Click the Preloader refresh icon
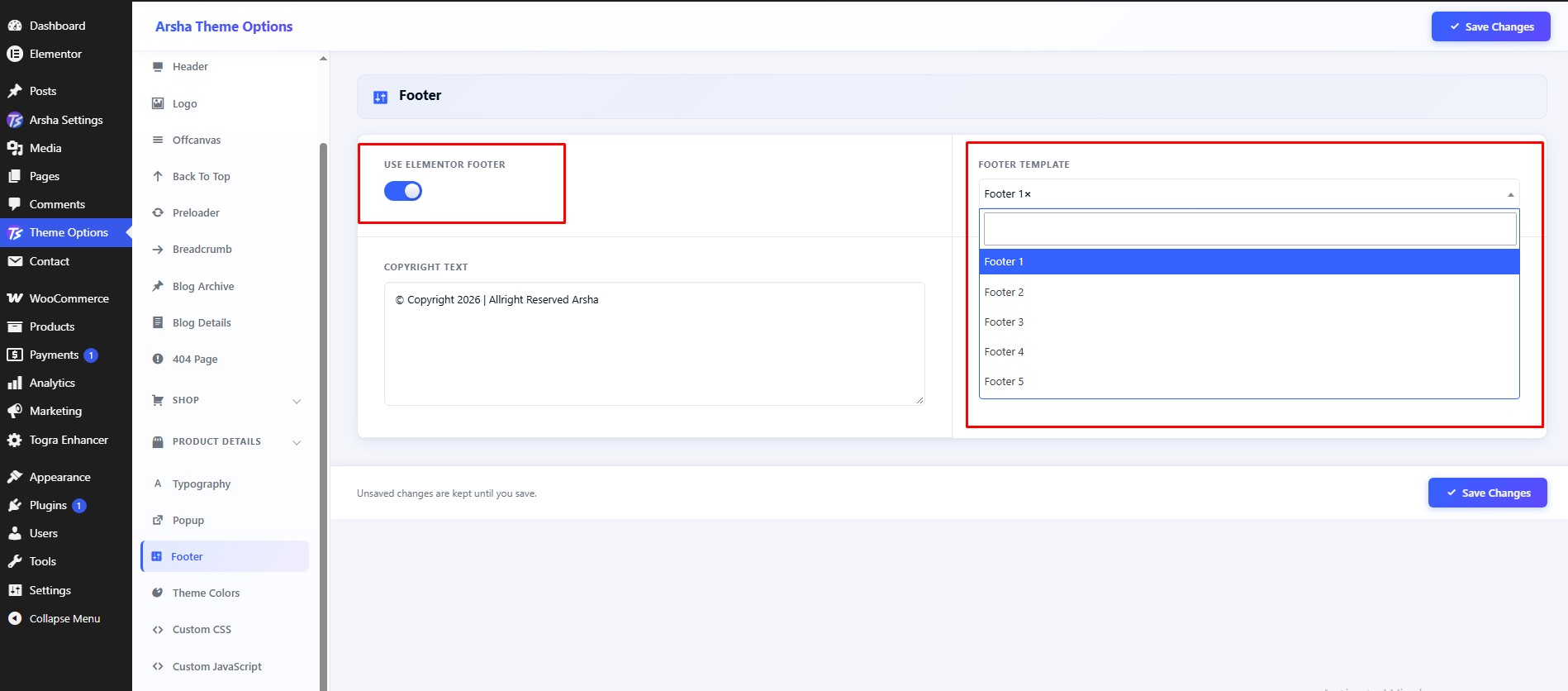Screen dimensions: 1568x691 tap(158, 212)
